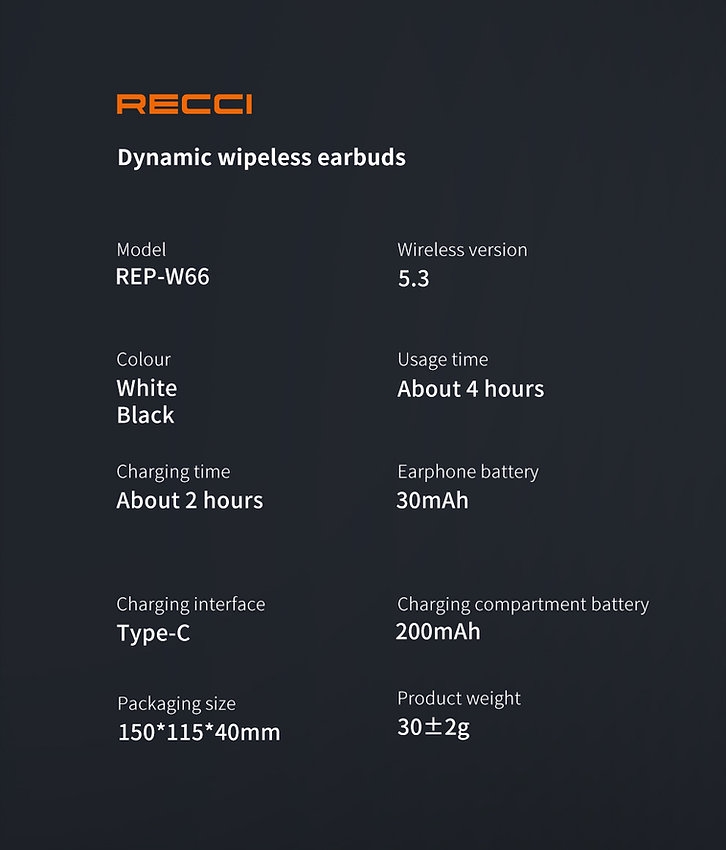
Task: Click the About 2 hours value
Action: click(190, 500)
